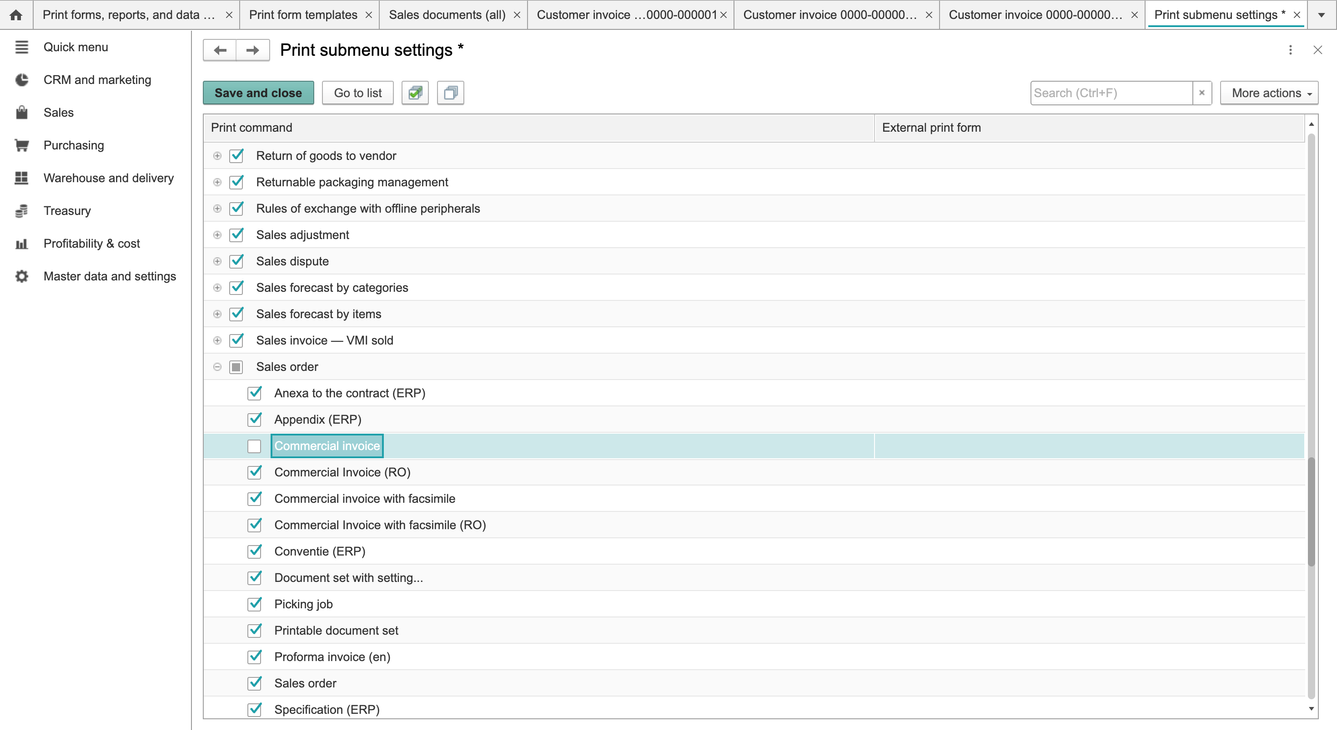Click the Purchasing cart icon

pyautogui.click(x=21, y=145)
